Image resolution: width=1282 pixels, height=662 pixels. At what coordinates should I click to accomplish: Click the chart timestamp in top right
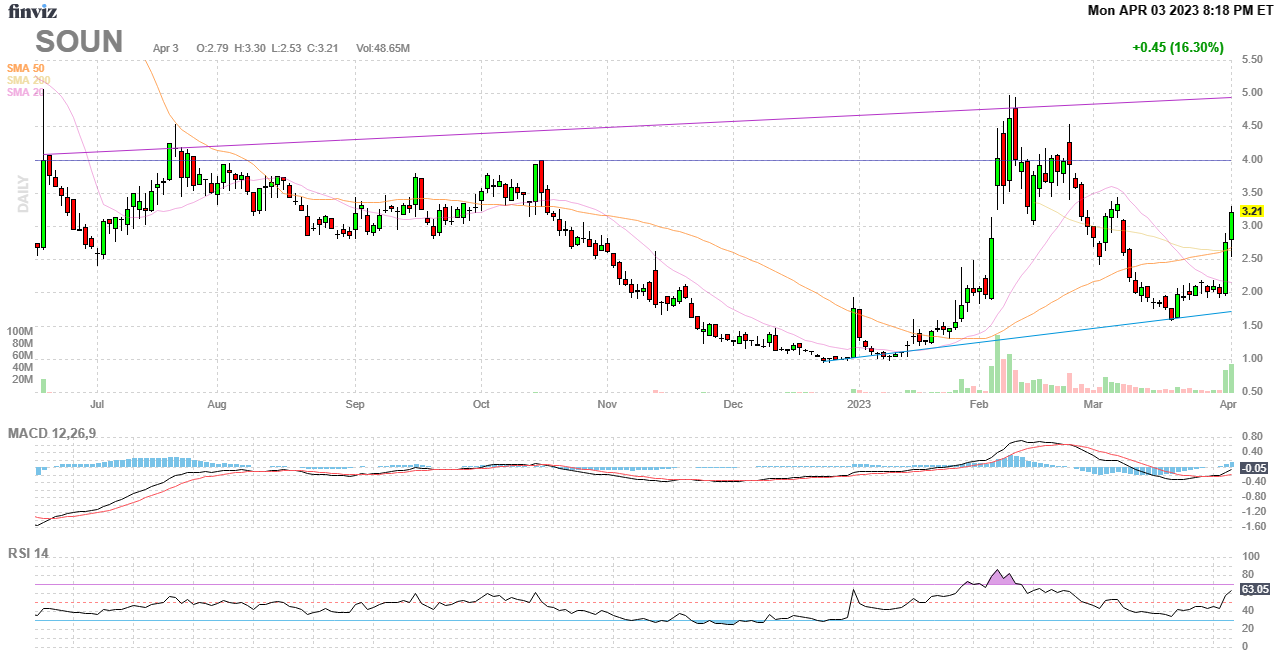[x=1180, y=10]
